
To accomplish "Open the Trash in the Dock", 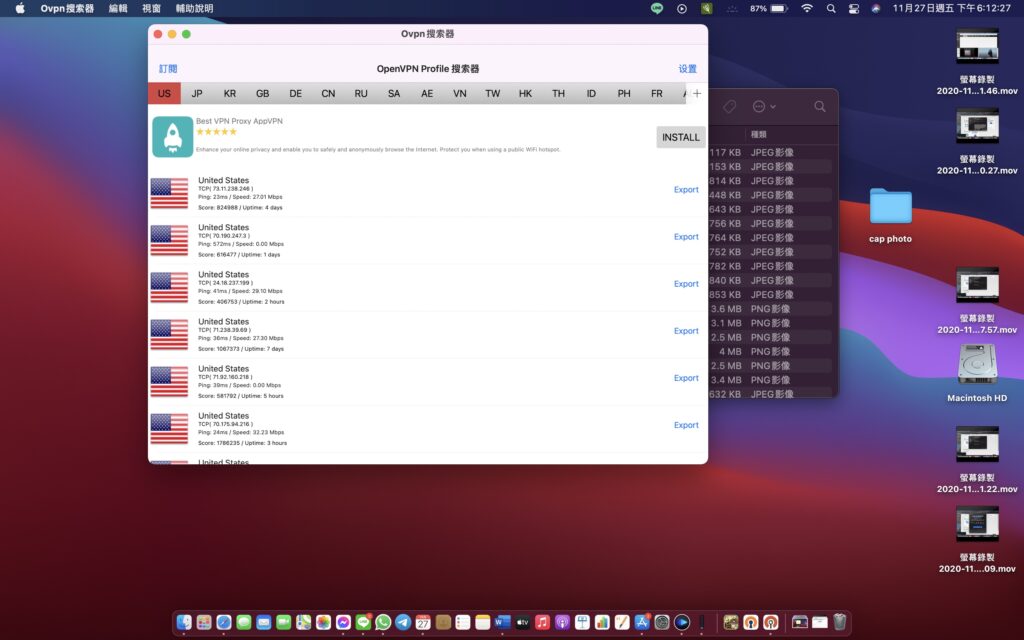I will (x=840, y=622).
